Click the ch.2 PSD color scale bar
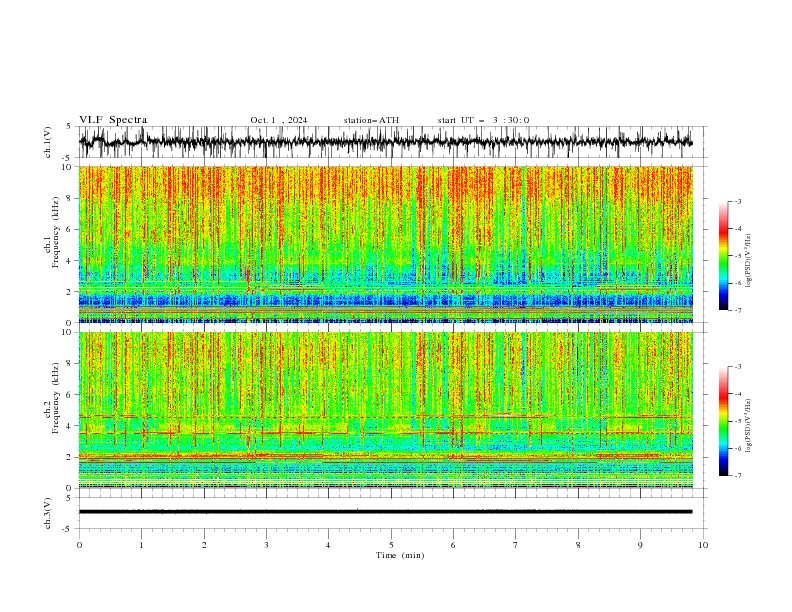The width and height of the screenshot is (792, 612). (x=723, y=421)
